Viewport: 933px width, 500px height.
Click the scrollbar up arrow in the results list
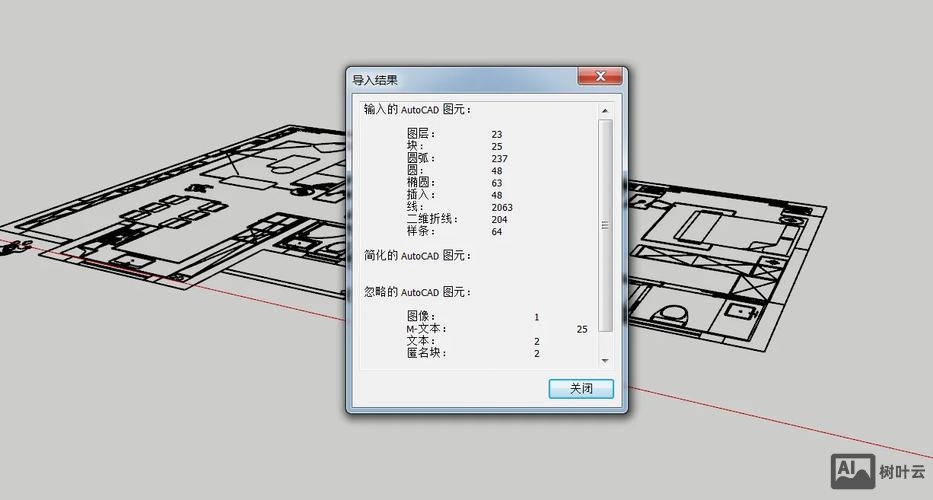[605, 111]
